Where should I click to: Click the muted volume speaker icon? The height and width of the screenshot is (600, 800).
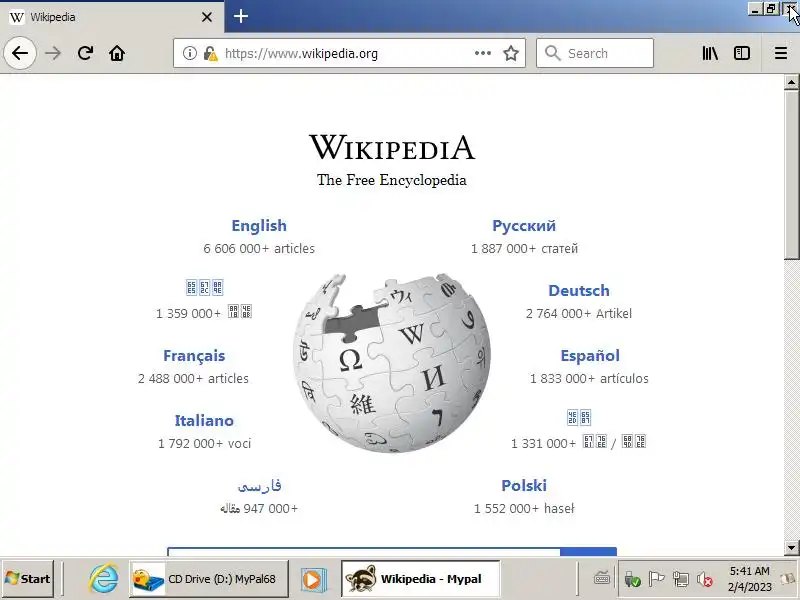click(x=705, y=579)
